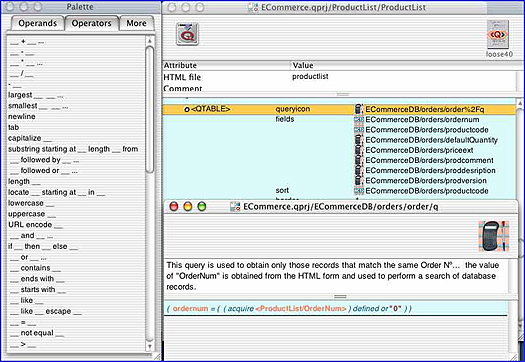Click the 'sort' attribute label
This screenshot has width=525, height=362.
pyautogui.click(x=282, y=190)
